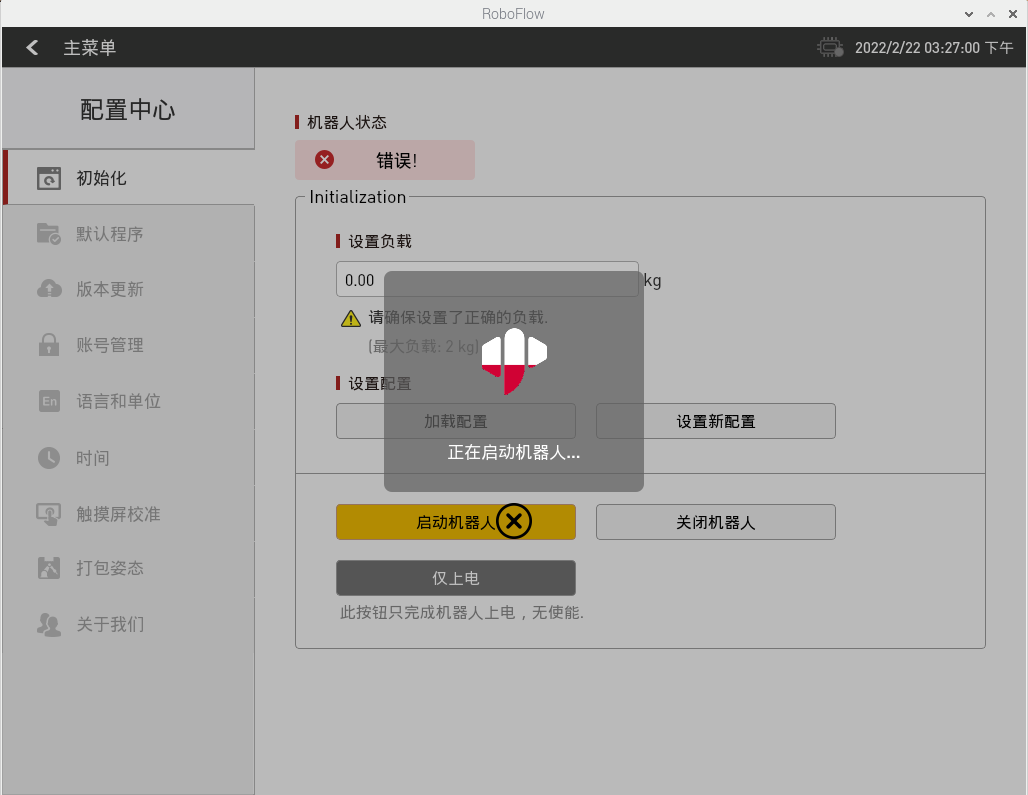Click the payload input field showing 0.00
Image resolution: width=1028 pixels, height=795 pixels.
[x=361, y=280]
